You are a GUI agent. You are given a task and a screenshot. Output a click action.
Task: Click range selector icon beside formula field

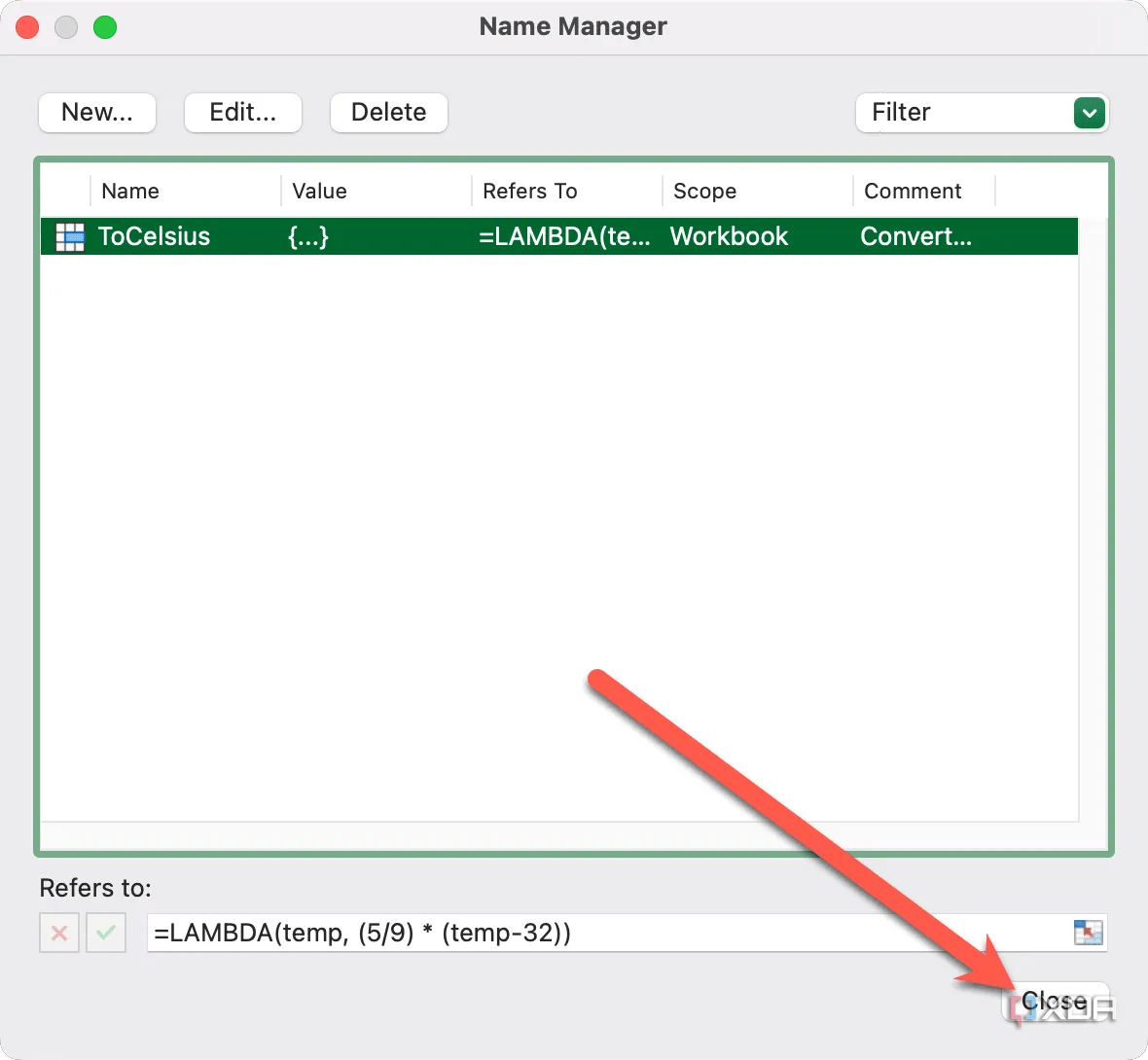(x=1090, y=933)
